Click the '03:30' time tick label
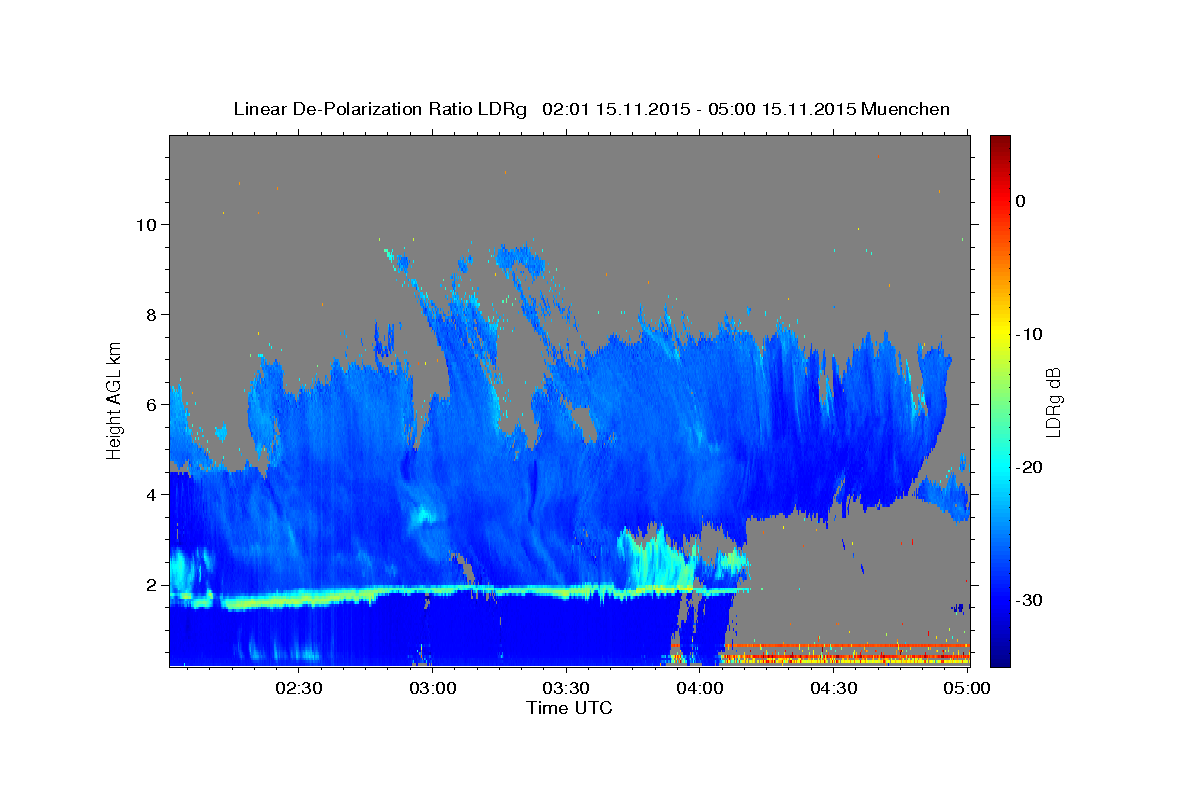 click(x=566, y=688)
